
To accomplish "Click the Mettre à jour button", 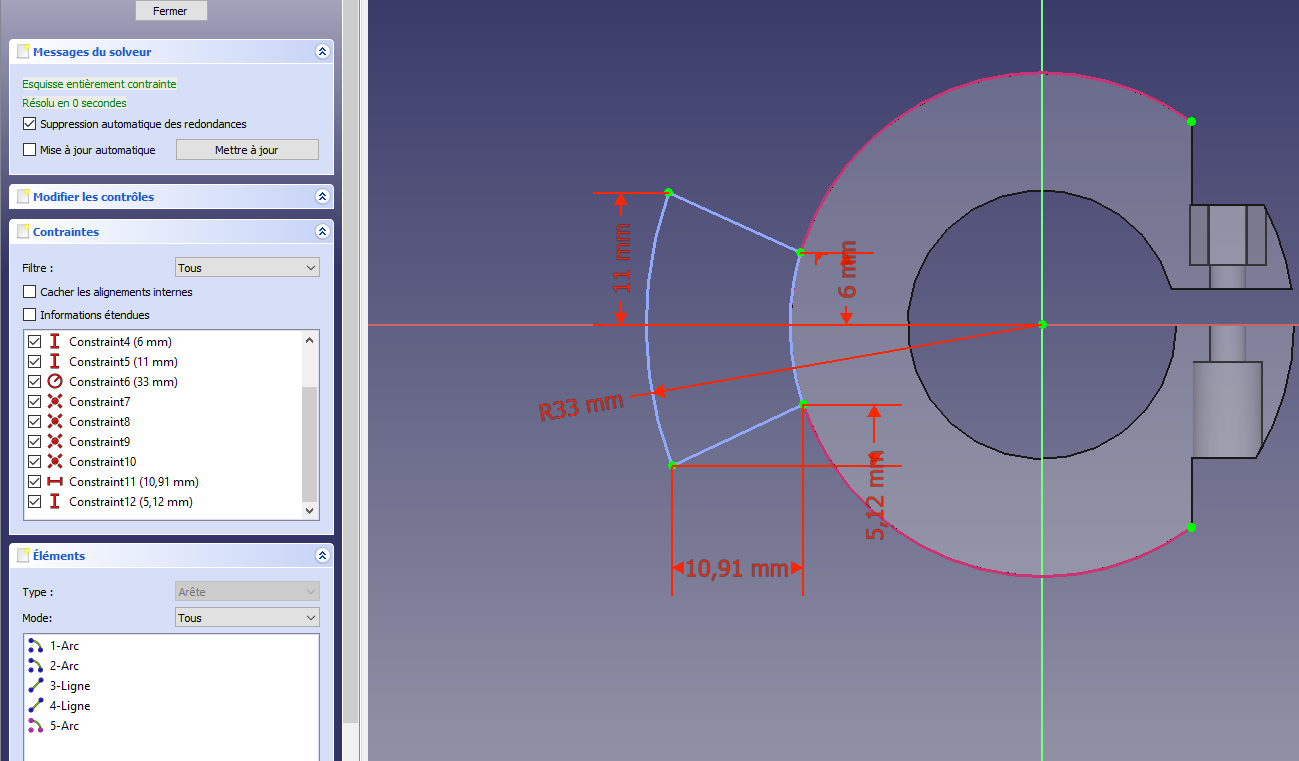I will (x=247, y=150).
